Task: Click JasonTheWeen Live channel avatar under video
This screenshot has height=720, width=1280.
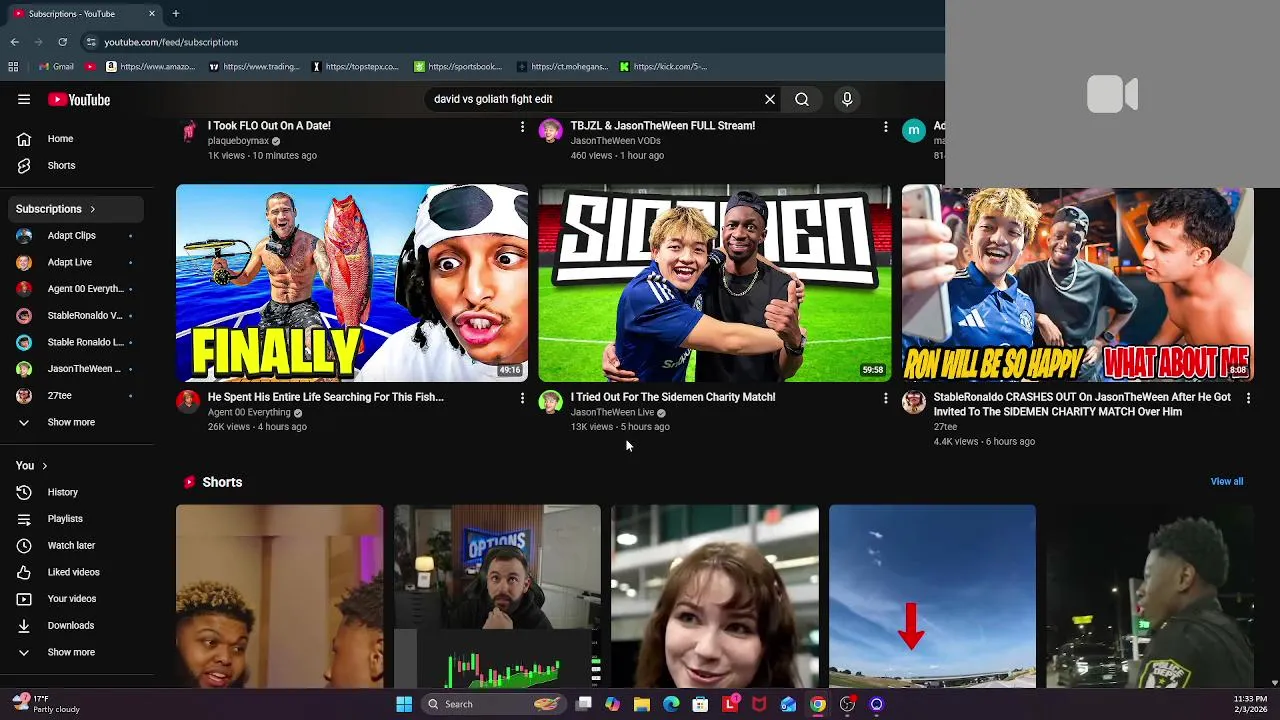Action: [551, 402]
